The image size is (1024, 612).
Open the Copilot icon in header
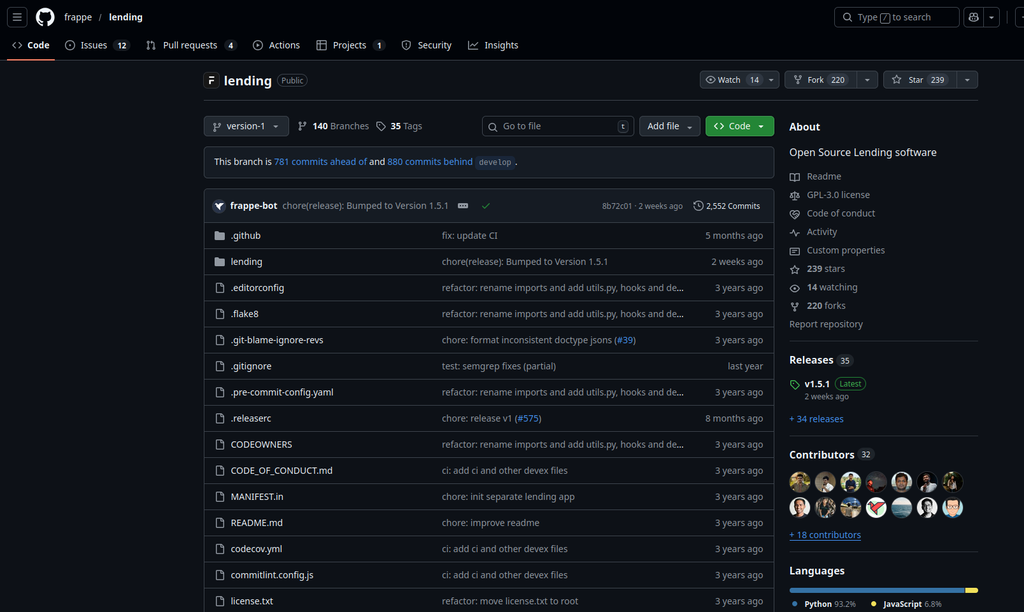(x=974, y=17)
